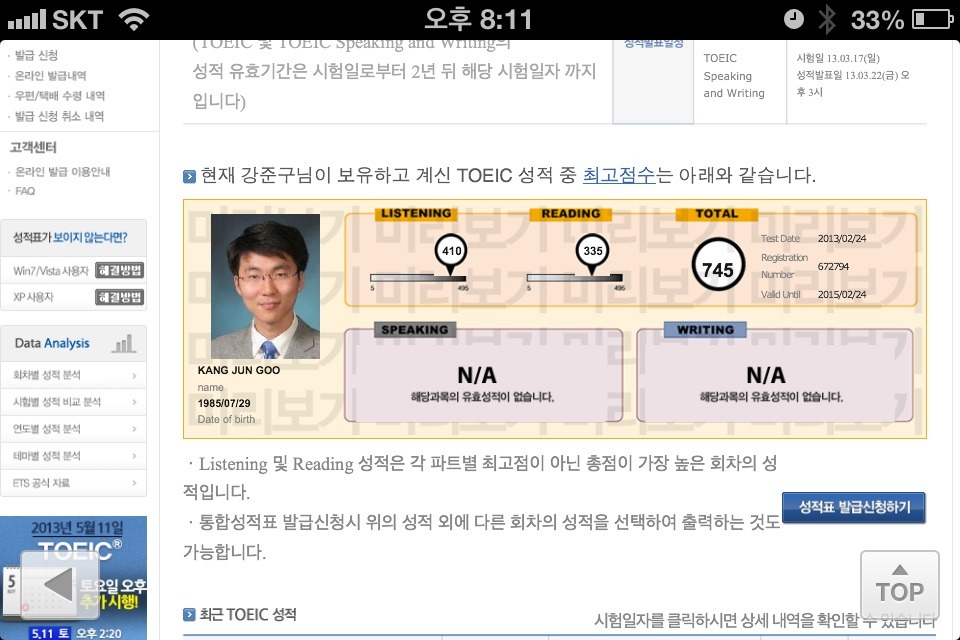Click the TOEIC Speaking and Writing cell
The width and height of the screenshot is (960, 640).
pos(740,81)
